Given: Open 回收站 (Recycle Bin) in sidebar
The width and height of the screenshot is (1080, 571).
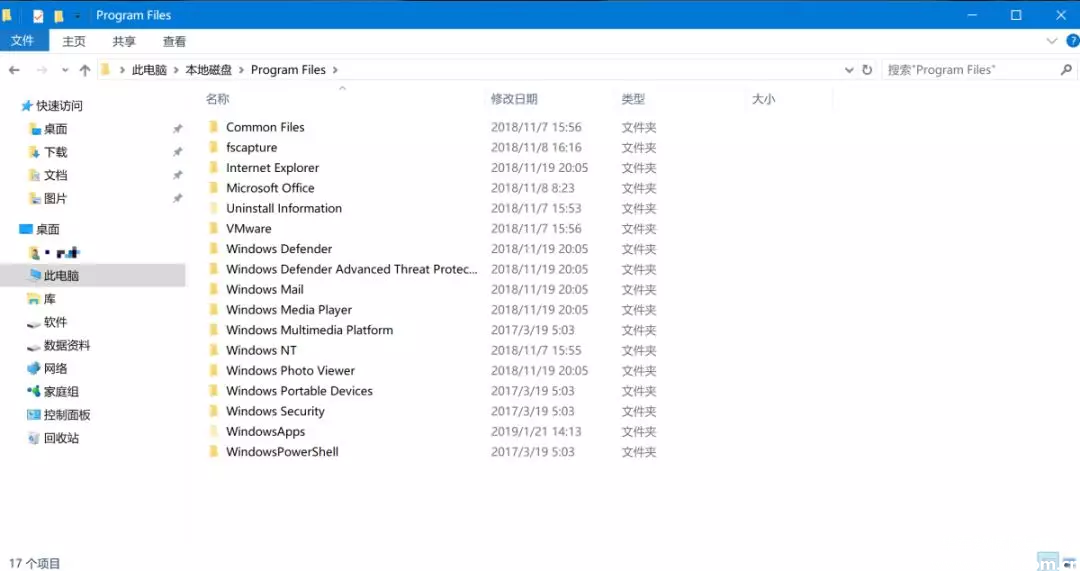Looking at the screenshot, I should (x=61, y=438).
